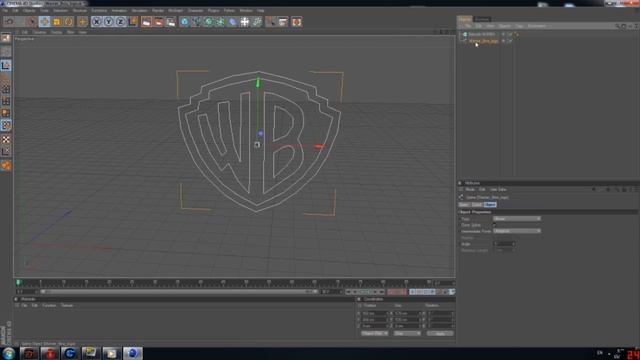The height and width of the screenshot is (360, 640).
Task: Open the Object (Rel) coordinates dropdown
Action: coord(374,333)
